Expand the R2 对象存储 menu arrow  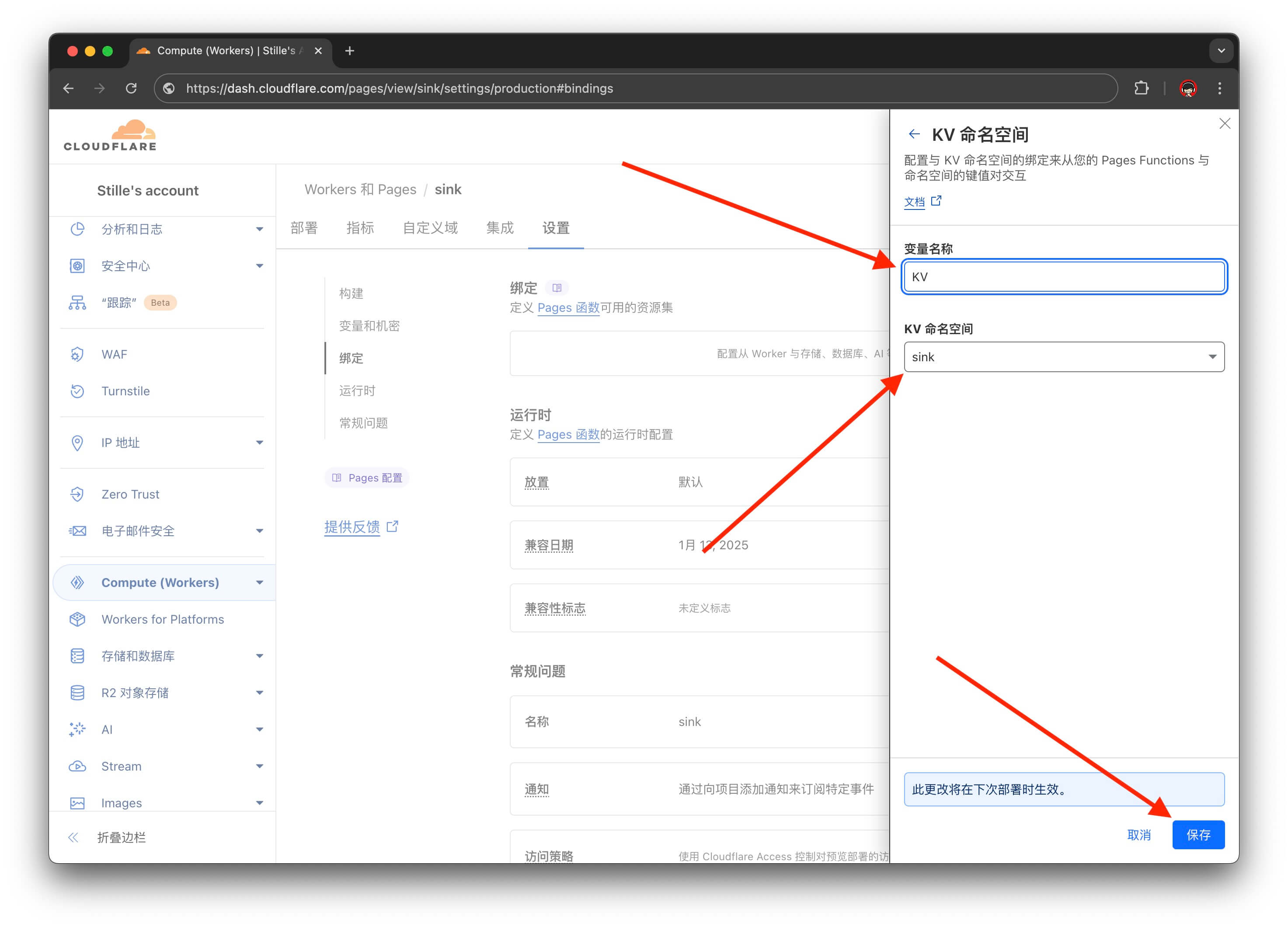click(x=260, y=693)
